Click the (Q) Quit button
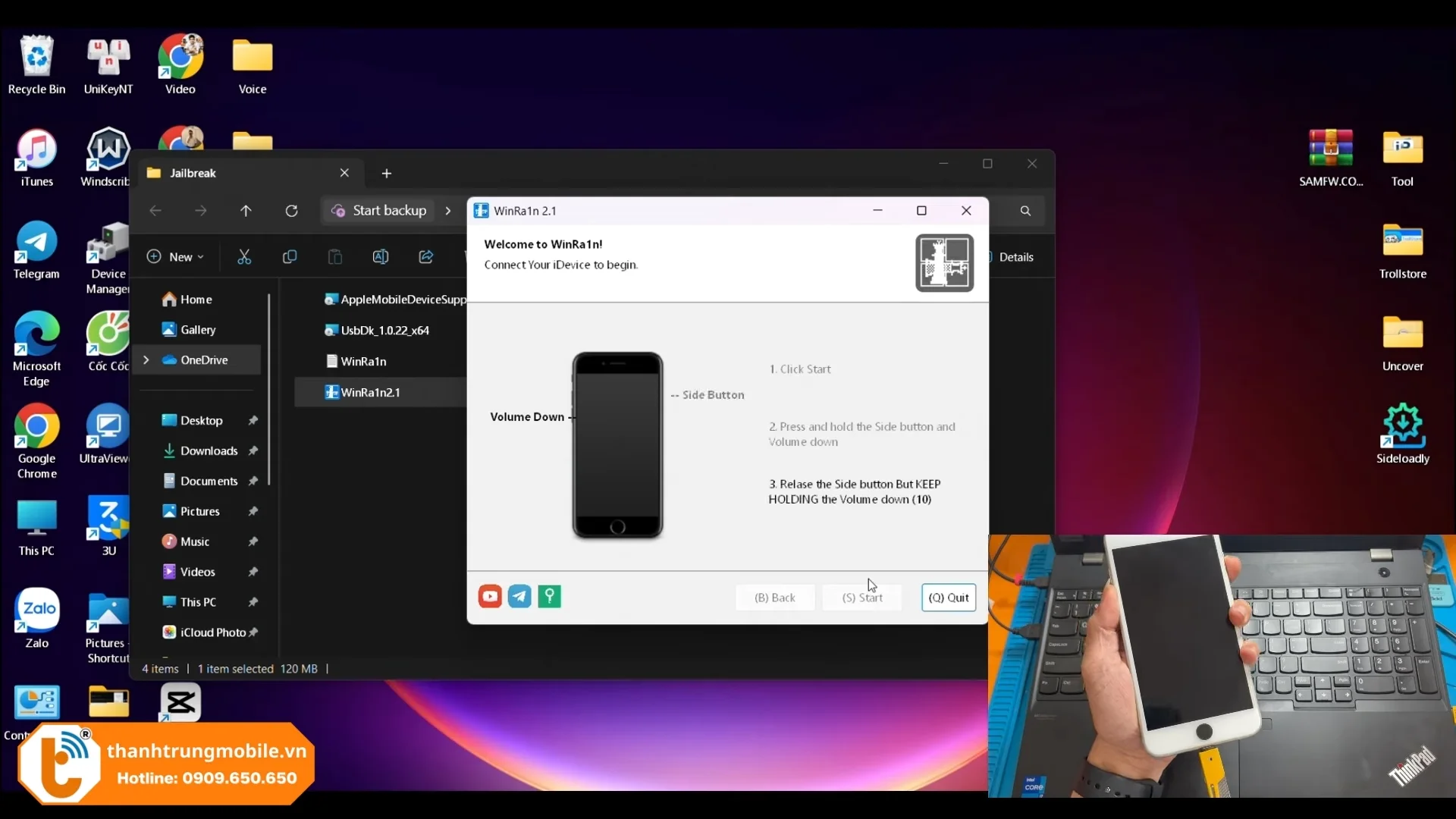 pos(948,598)
